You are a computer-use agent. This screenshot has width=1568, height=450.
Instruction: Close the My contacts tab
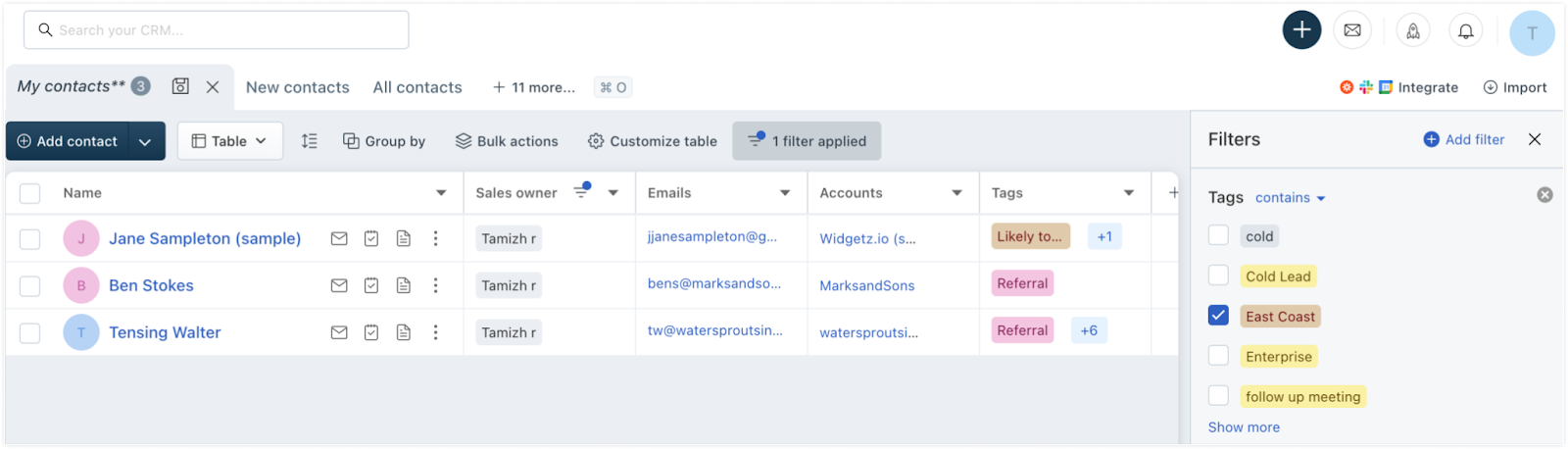click(213, 86)
